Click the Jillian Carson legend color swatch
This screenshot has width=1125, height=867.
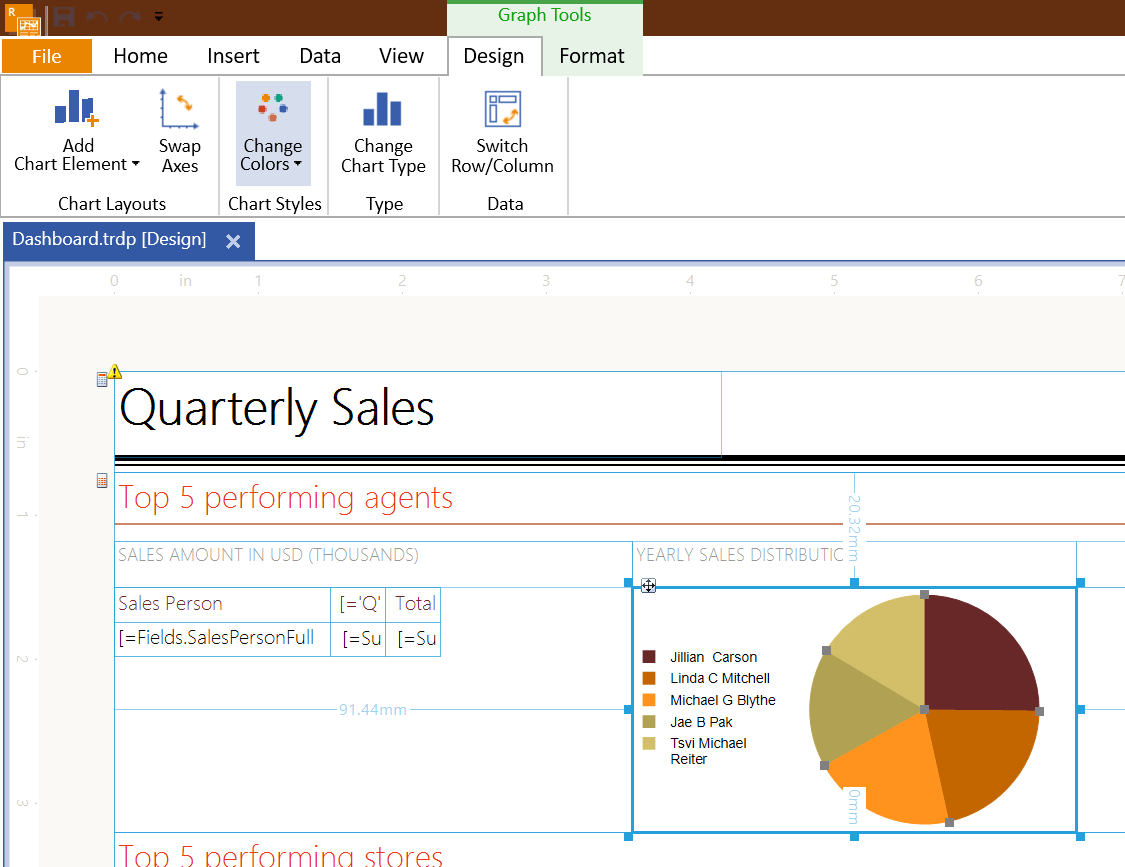click(649, 657)
